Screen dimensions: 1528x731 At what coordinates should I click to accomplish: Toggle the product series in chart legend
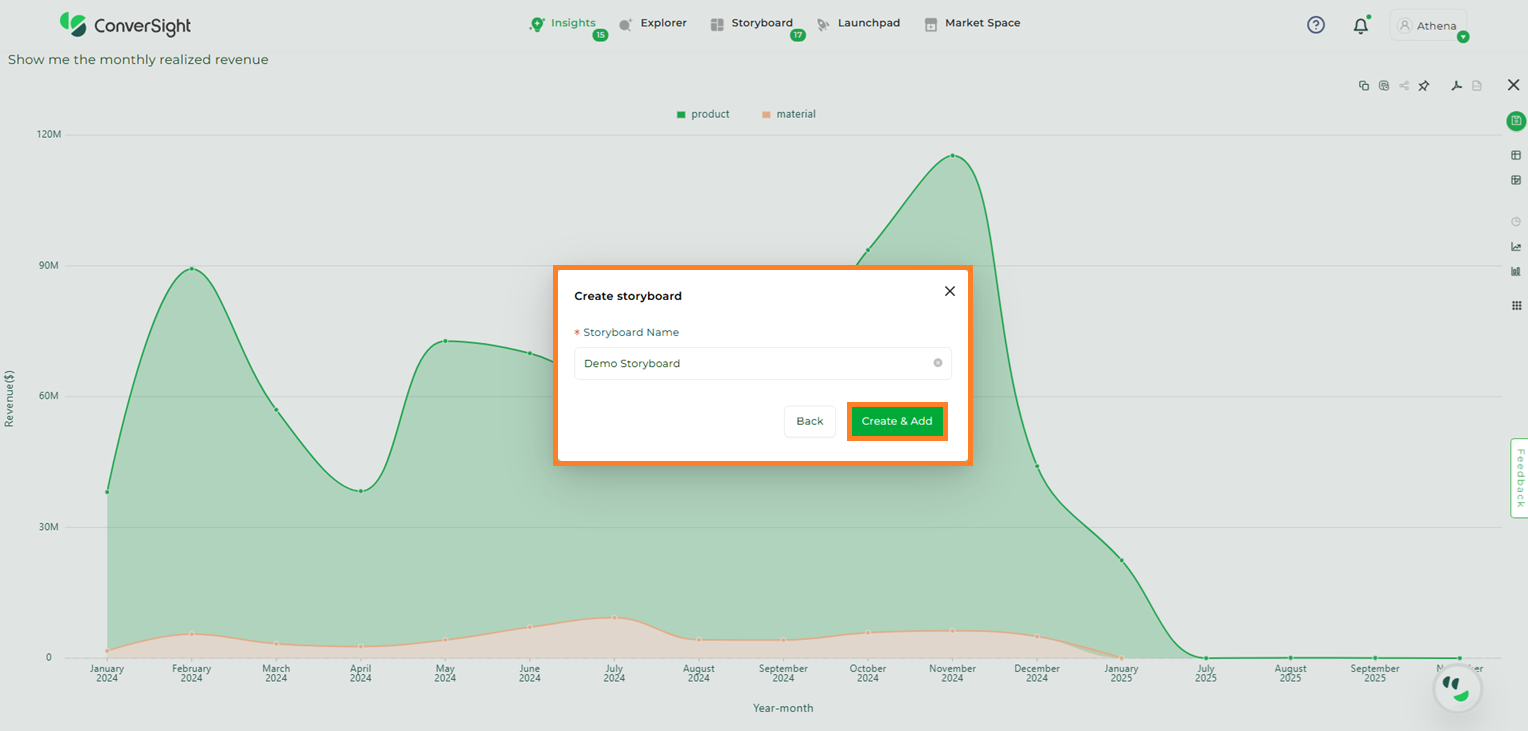coord(703,114)
